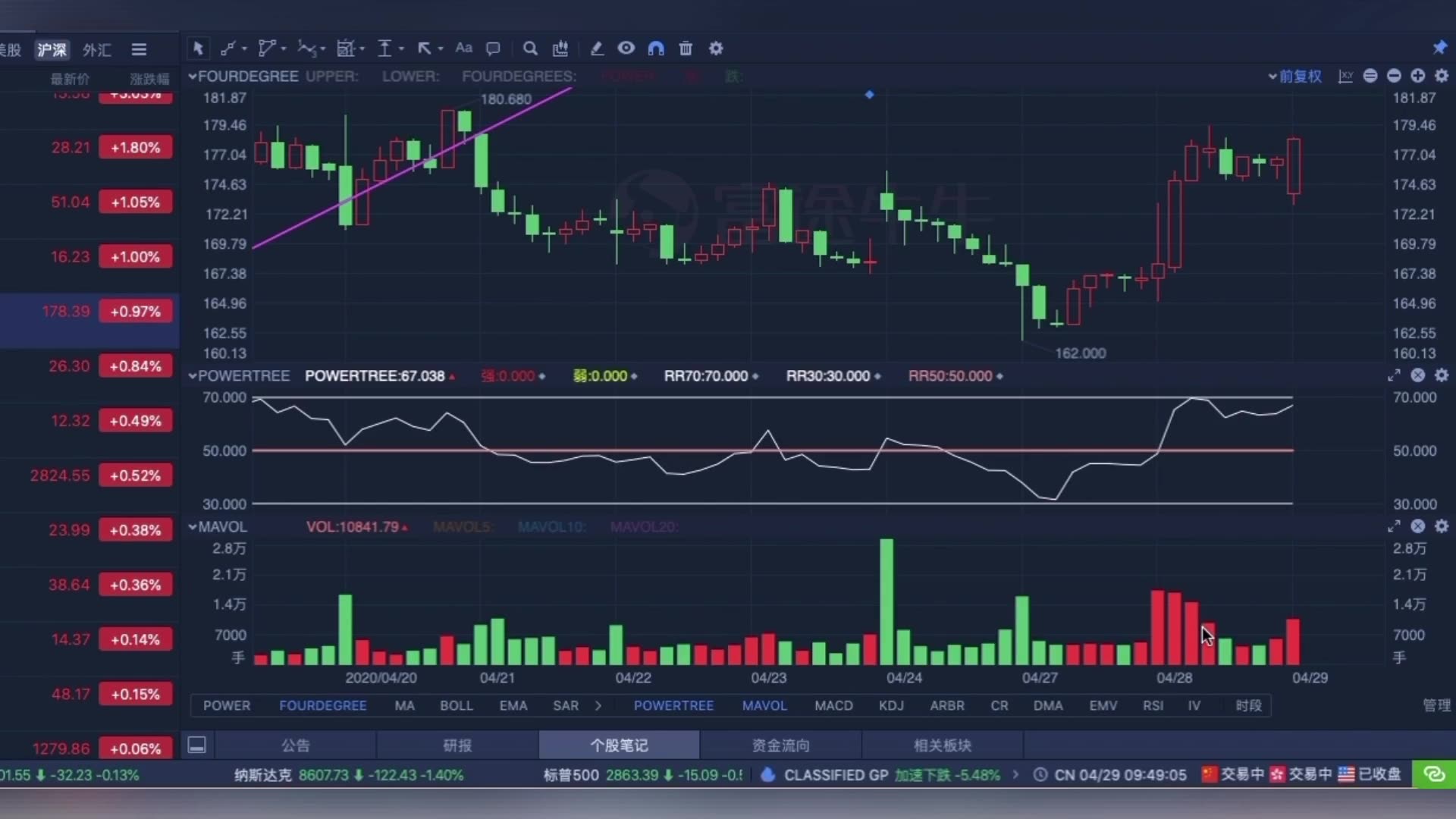
Task: Click the 时段 time period button
Action: coord(1249,706)
